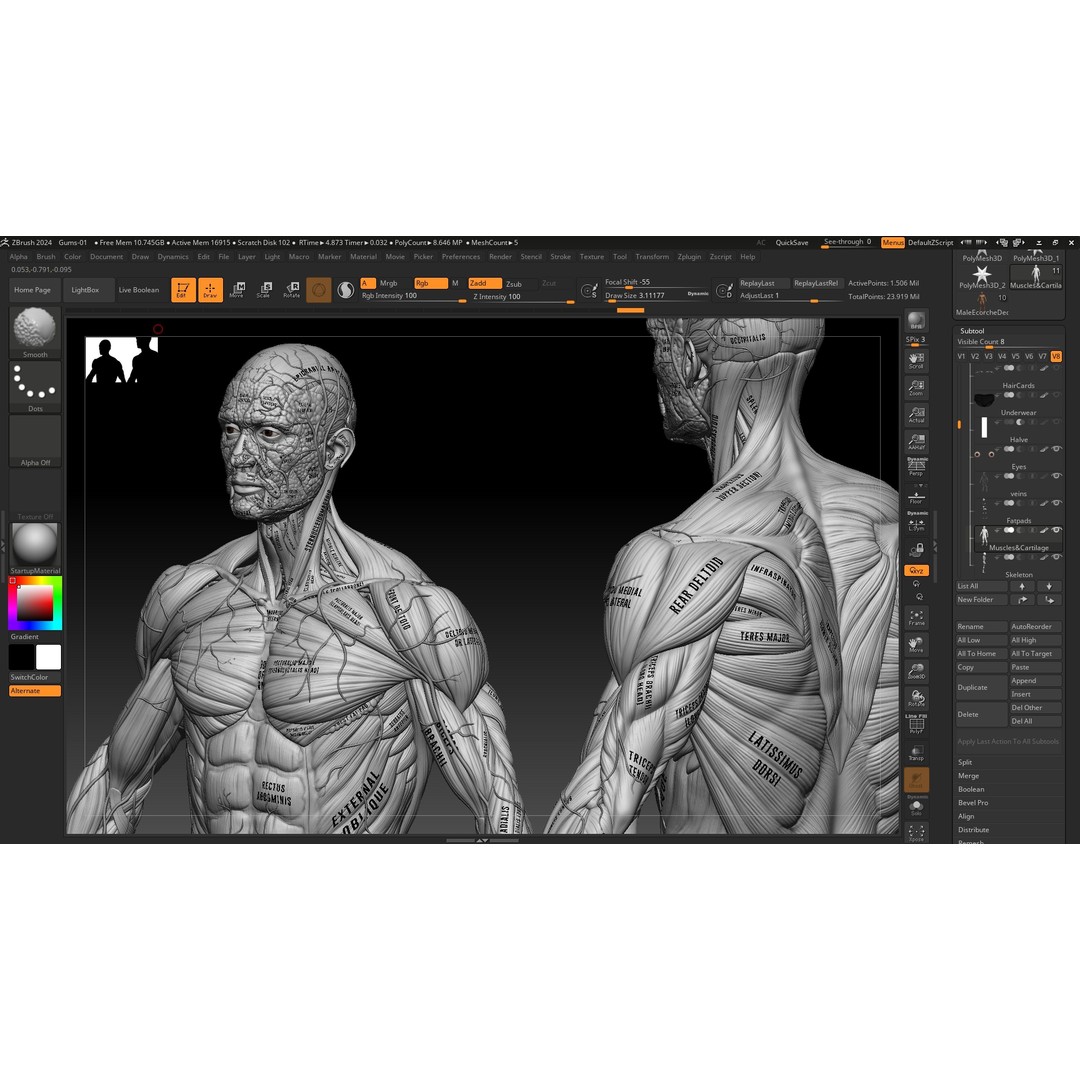1080x1080 pixels.
Task: Toggle the Floor grid
Action: pos(916,497)
